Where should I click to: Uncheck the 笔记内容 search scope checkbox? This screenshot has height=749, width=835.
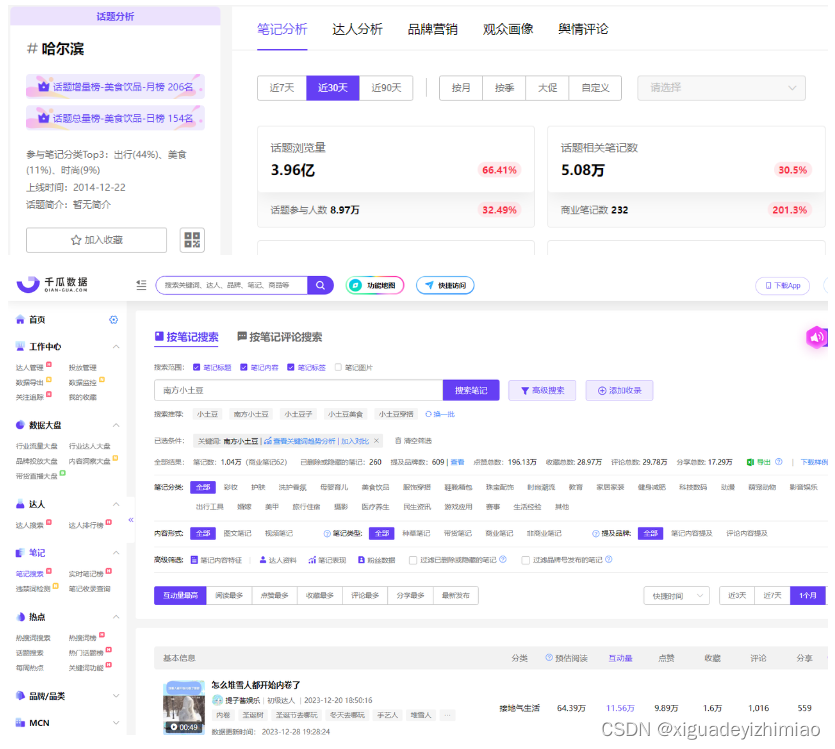coord(243,367)
